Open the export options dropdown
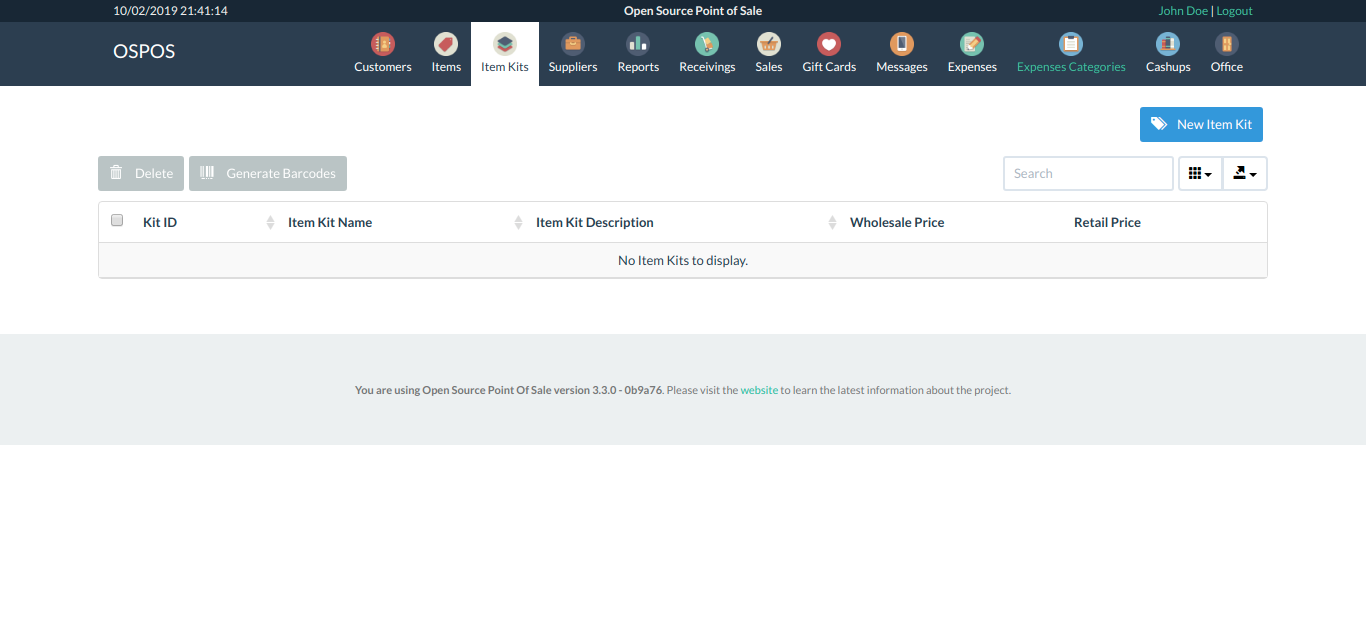Screen dimensions: 1366x634 1244,173
